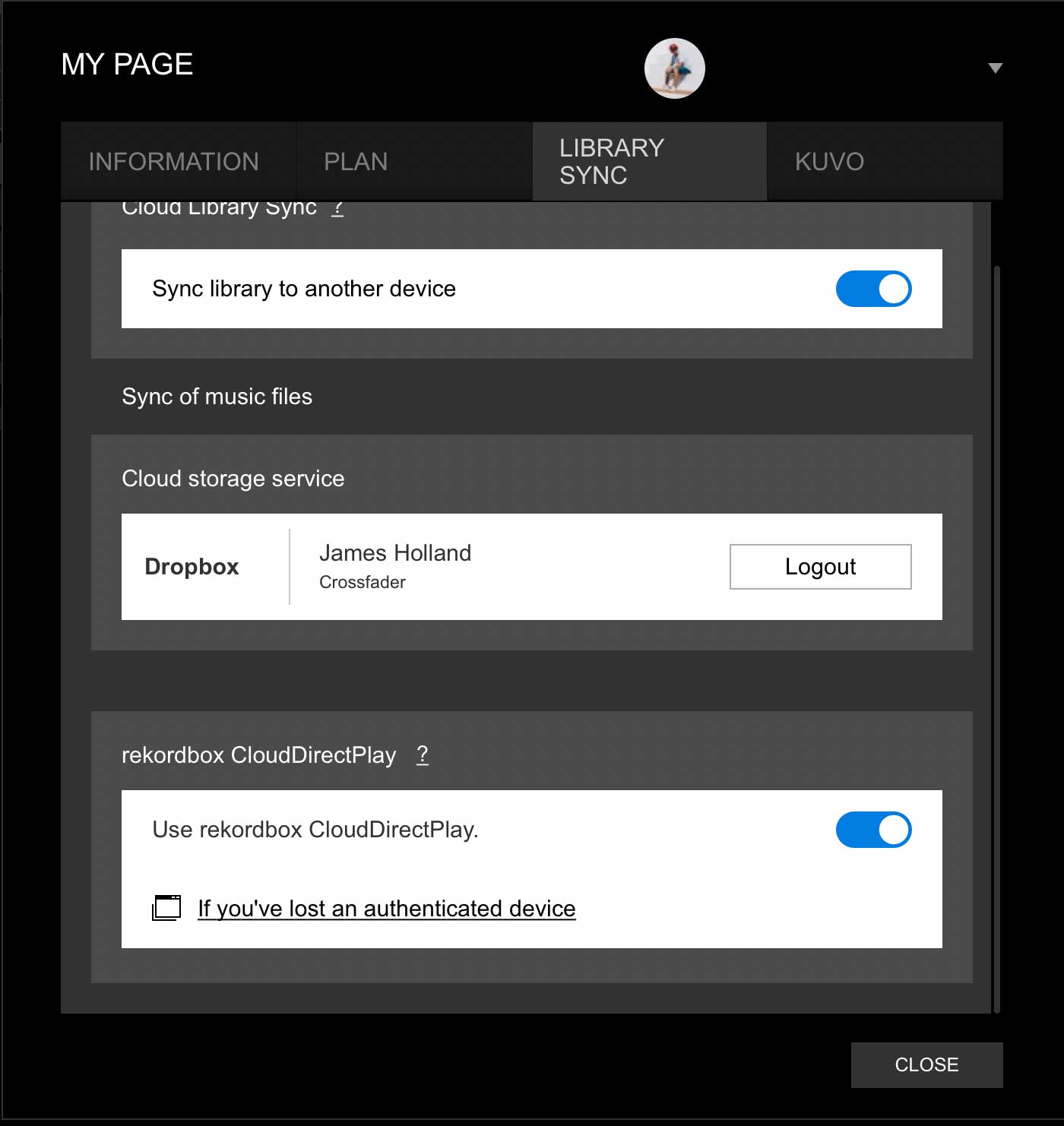Click the MY PAGE title
The image size is (1064, 1126).
point(127,65)
